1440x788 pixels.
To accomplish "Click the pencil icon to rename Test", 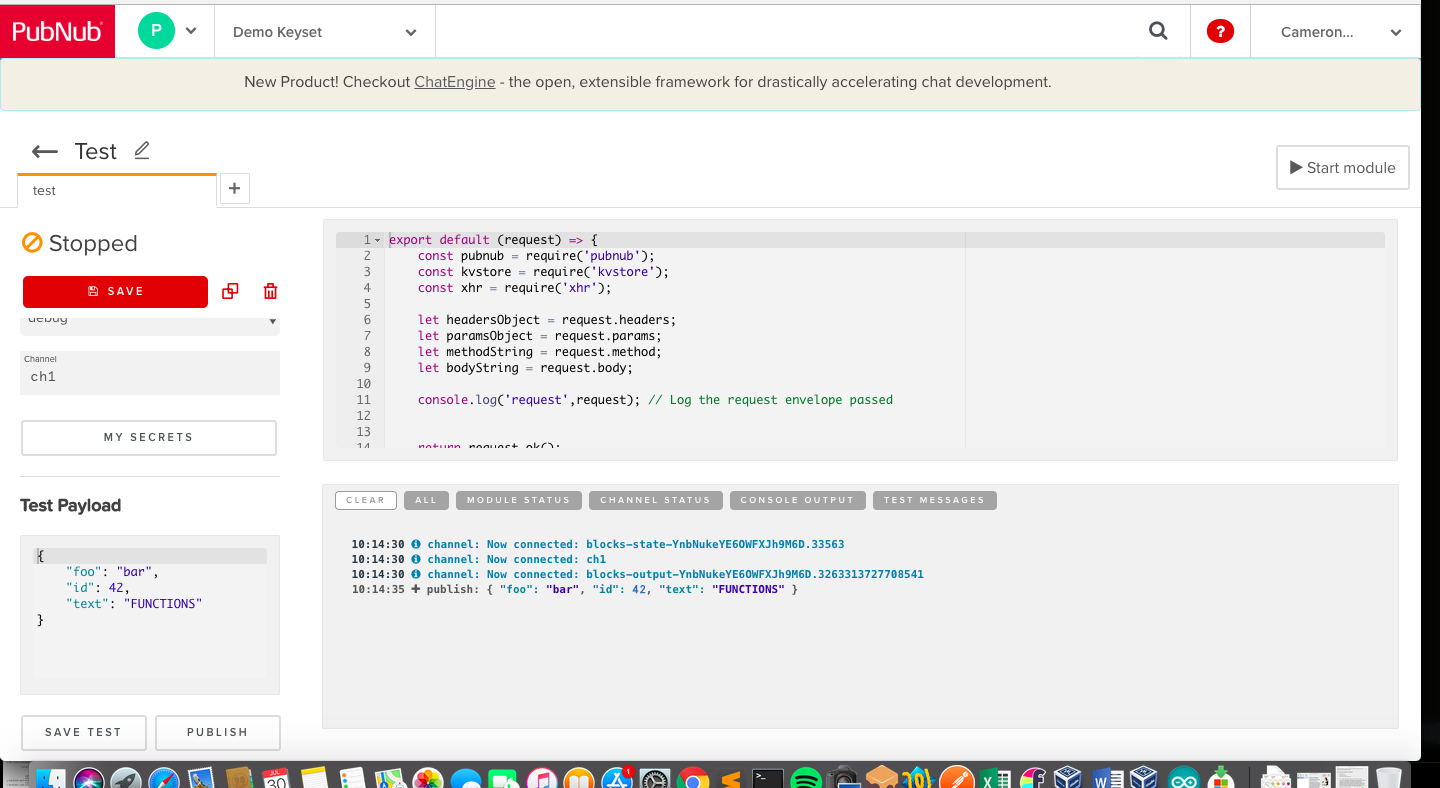I will [x=142, y=150].
